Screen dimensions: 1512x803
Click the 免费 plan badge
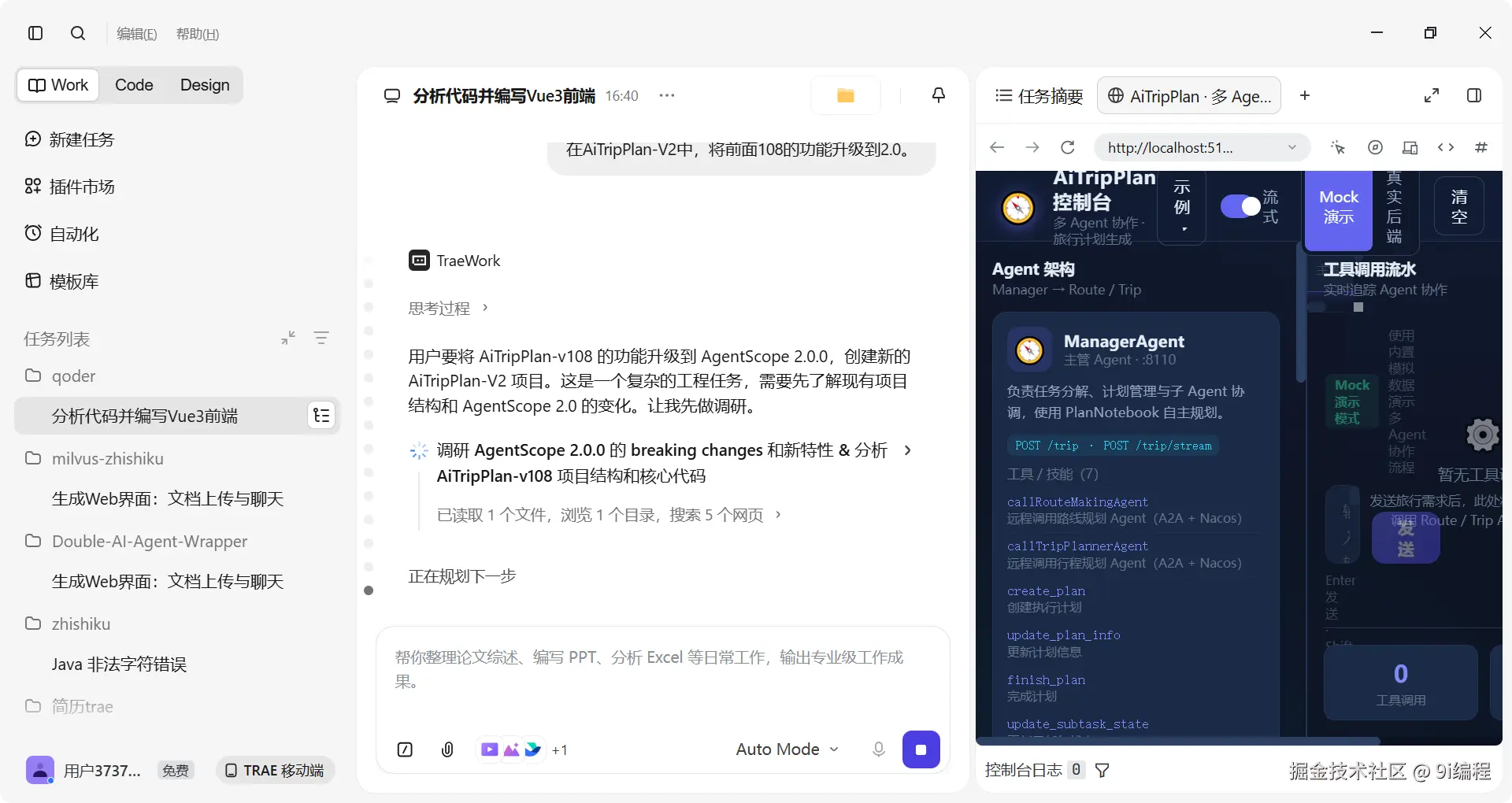click(x=175, y=770)
